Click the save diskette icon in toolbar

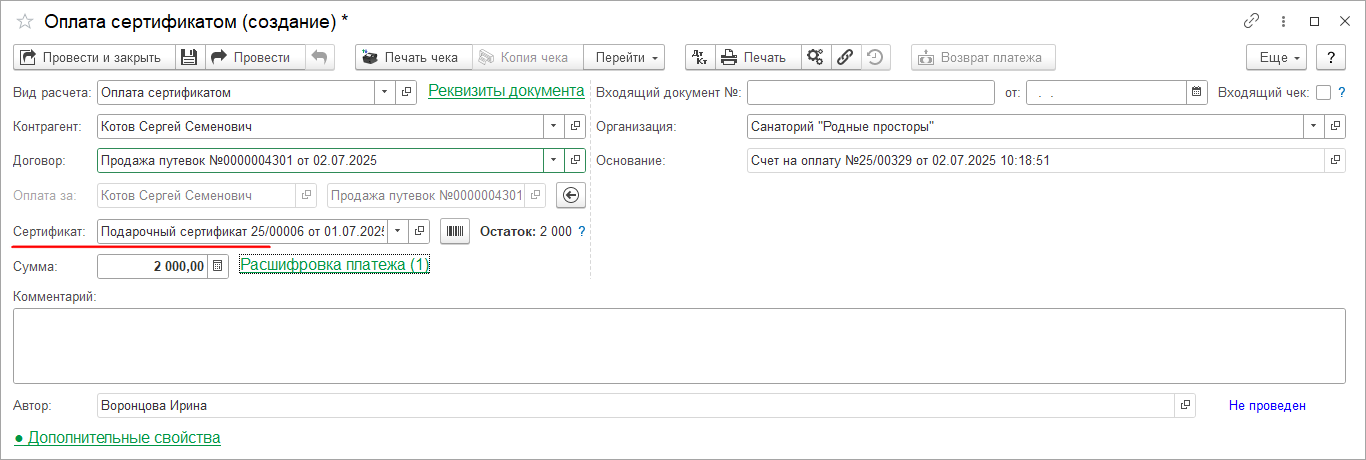pyautogui.click(x=190, y=58)
